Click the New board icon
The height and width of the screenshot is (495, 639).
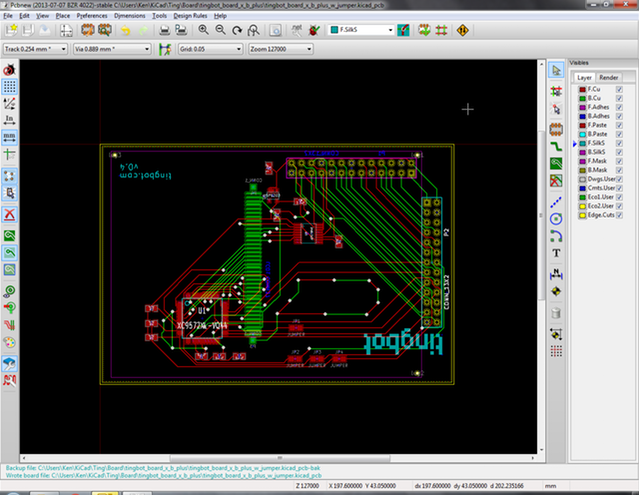(11, 30)
